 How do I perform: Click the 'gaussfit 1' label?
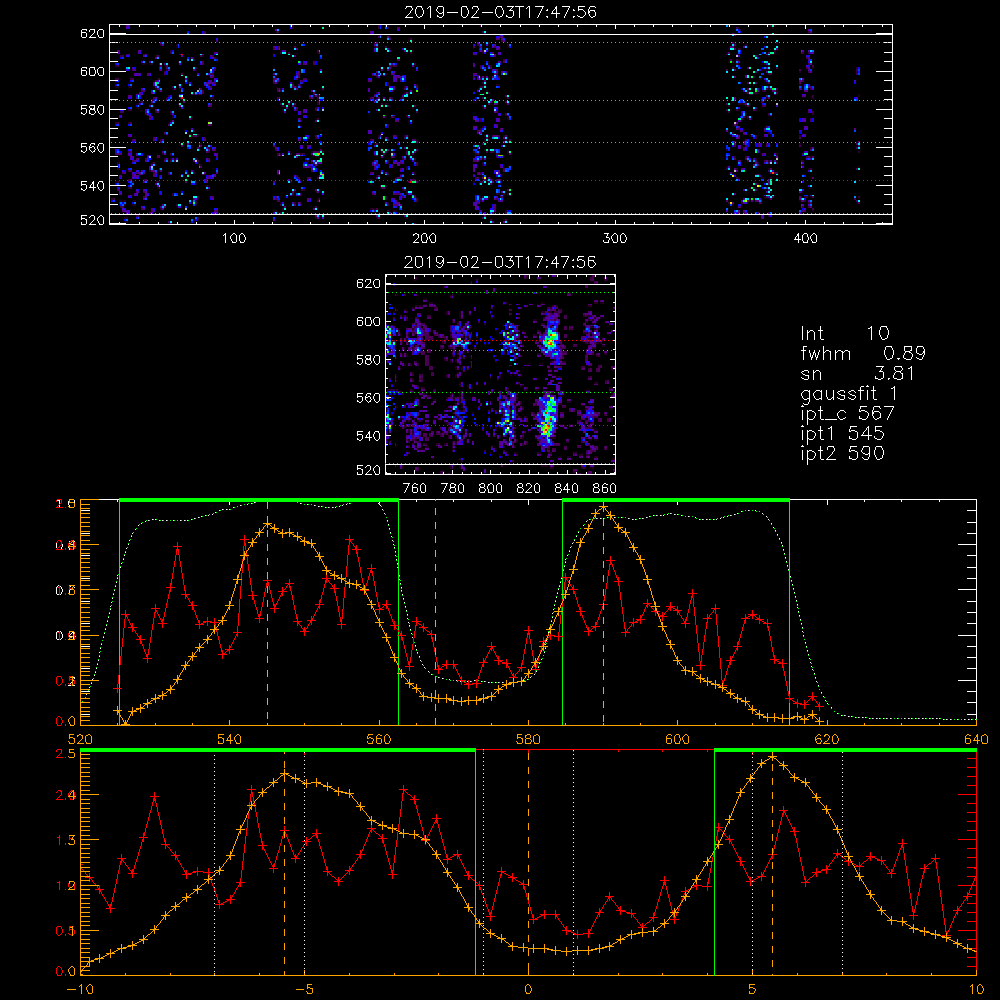point(849,393)
